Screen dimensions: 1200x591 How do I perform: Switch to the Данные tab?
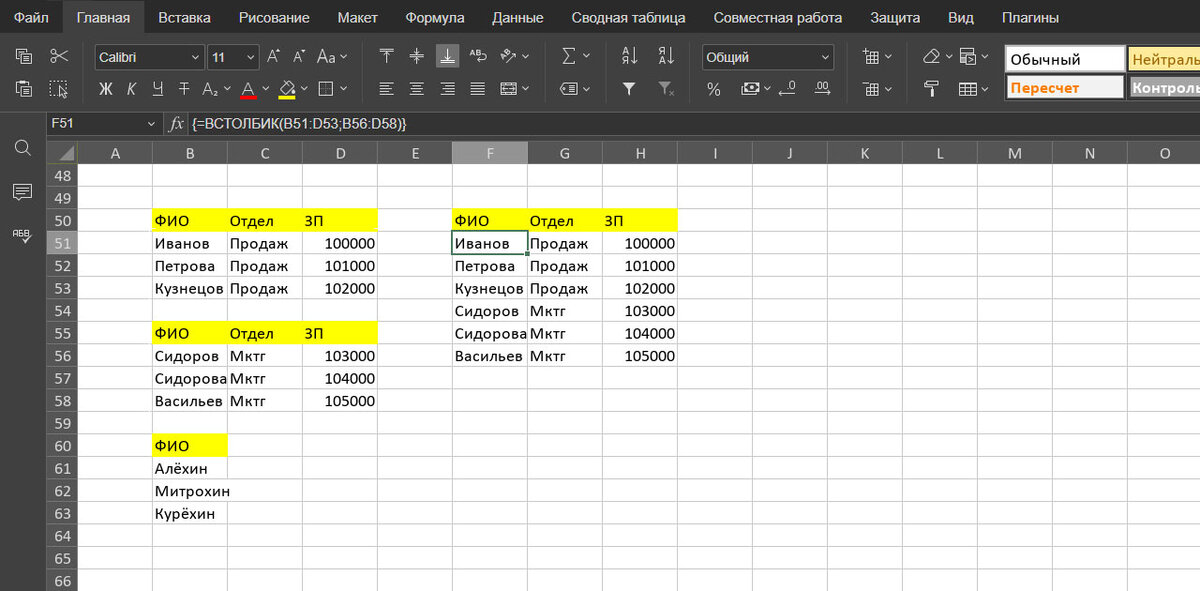click(518, 17)
